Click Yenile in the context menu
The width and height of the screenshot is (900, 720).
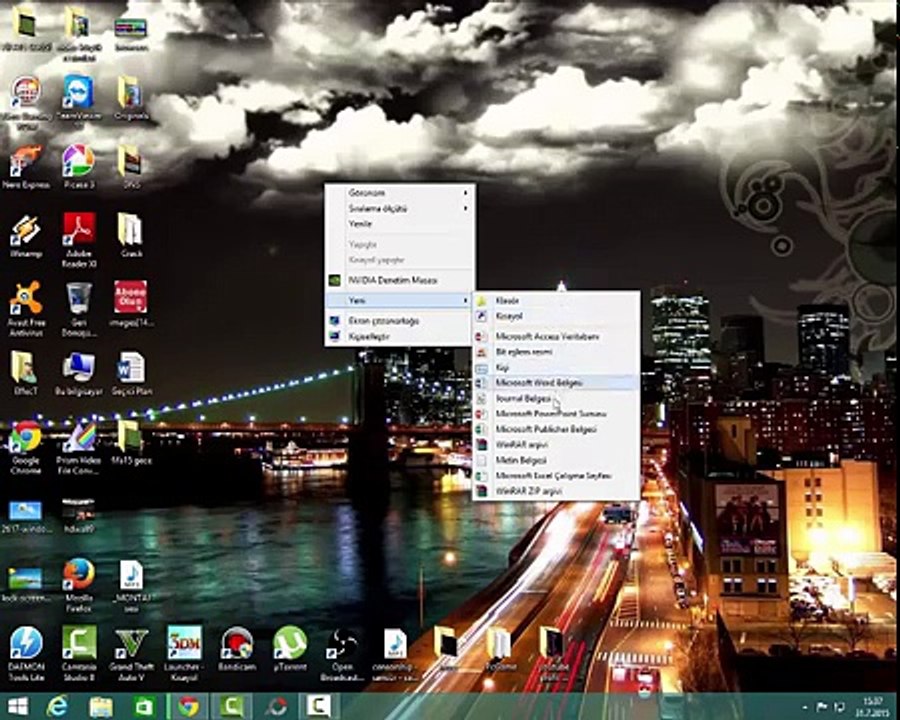[x=360, y=224]
